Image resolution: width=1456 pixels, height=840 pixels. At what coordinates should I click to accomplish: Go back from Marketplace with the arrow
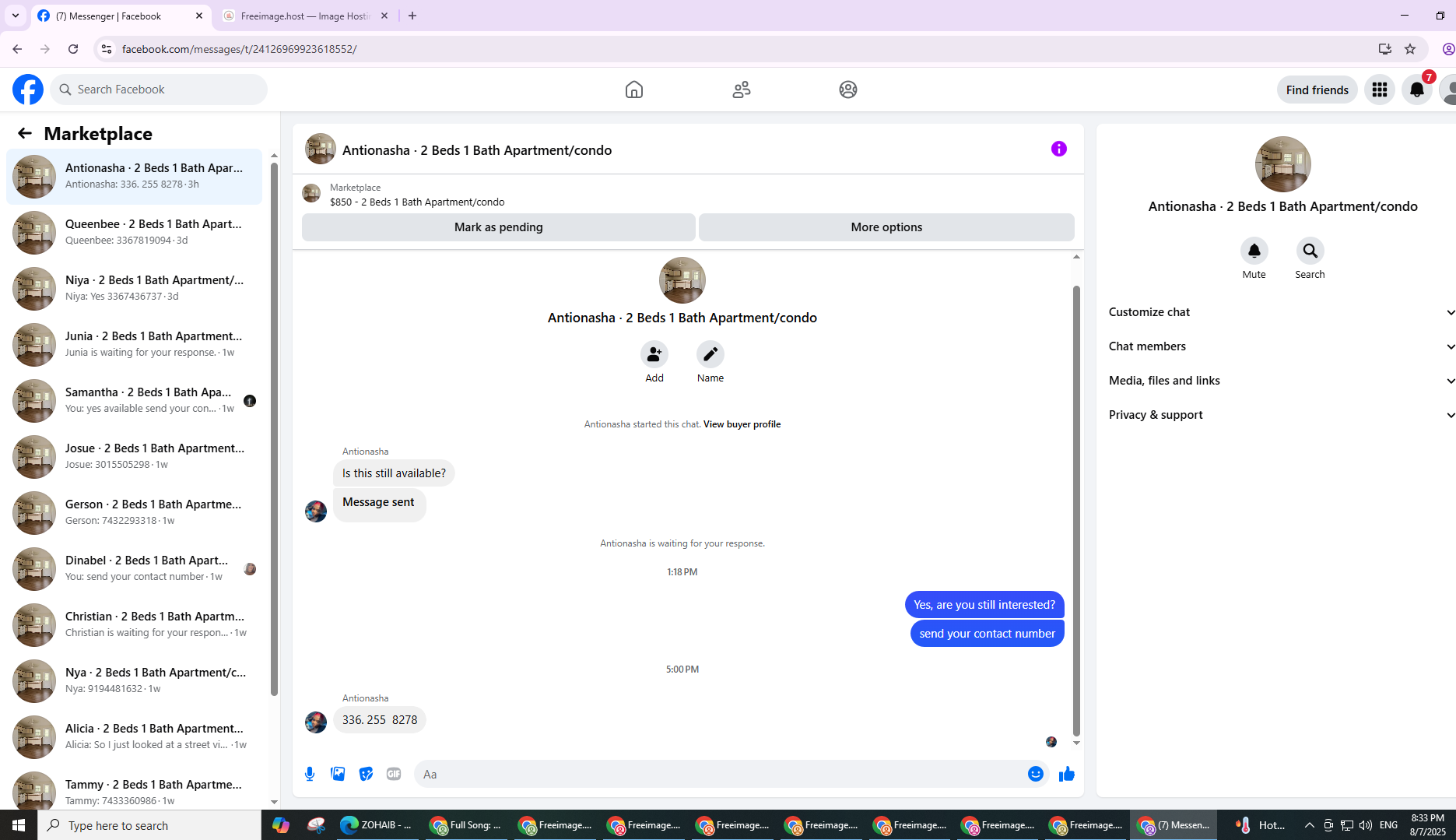click(25, 133)
